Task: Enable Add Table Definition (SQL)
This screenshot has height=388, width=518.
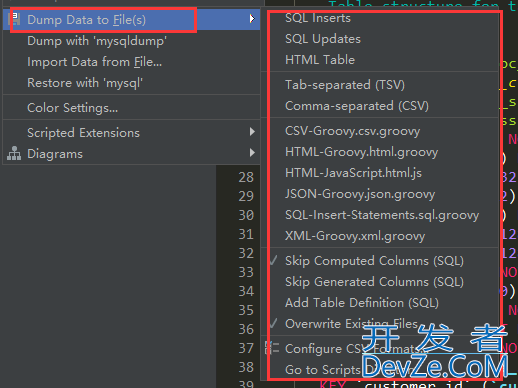Action: pyautogui.click(x=362, y=303)
